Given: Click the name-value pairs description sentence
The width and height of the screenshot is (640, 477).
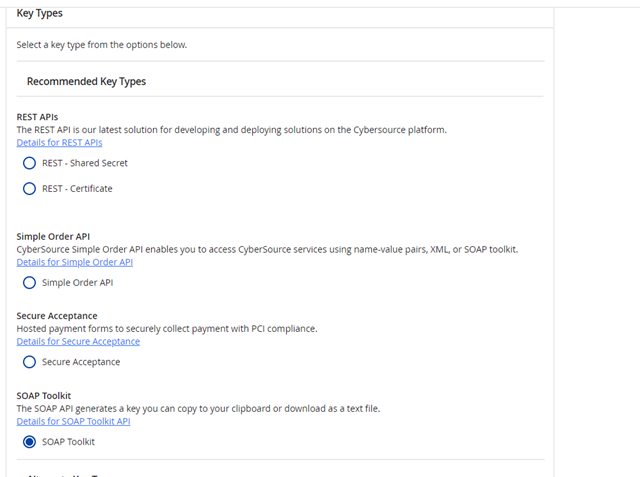Looking at the screenshot, I should tap(267, 249).
